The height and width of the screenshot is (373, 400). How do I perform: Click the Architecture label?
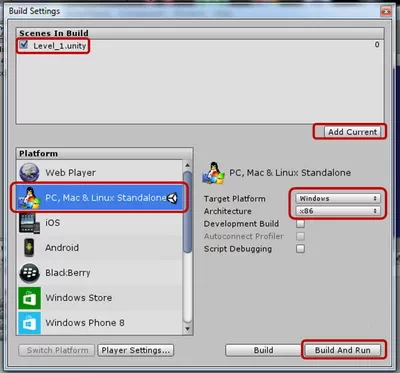228,211
